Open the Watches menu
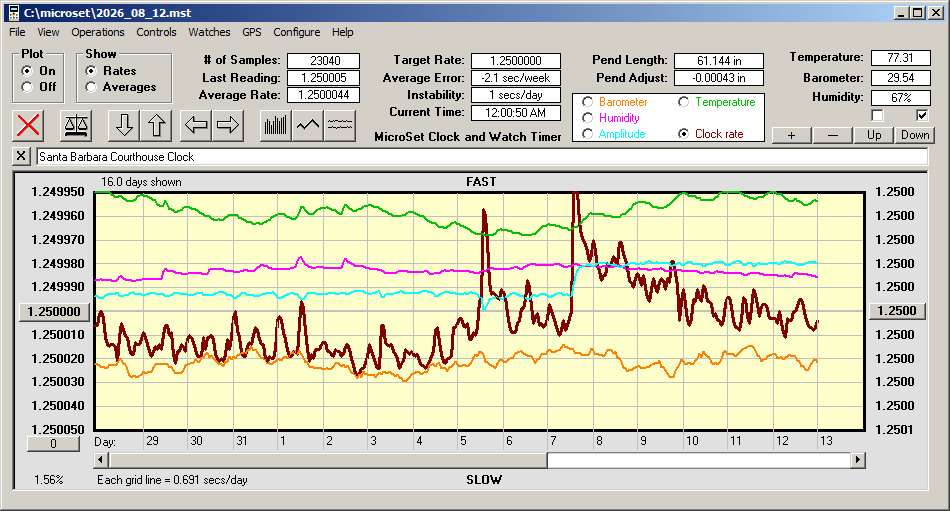Viewport: 950px width, 511px height. [209, 32]
